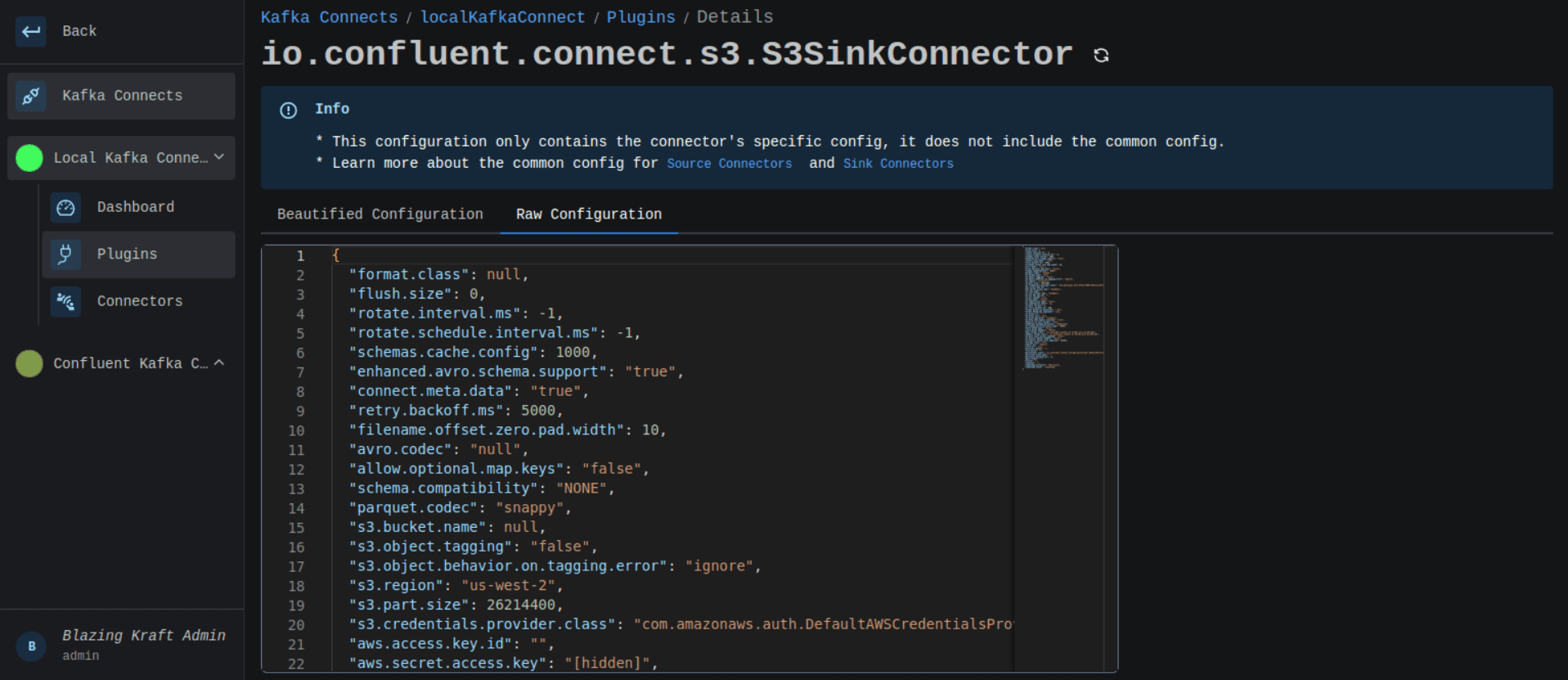
Task: Click the io.confluent.connect.s3.S3SinkConnector heading
Action: pos(667,54)
